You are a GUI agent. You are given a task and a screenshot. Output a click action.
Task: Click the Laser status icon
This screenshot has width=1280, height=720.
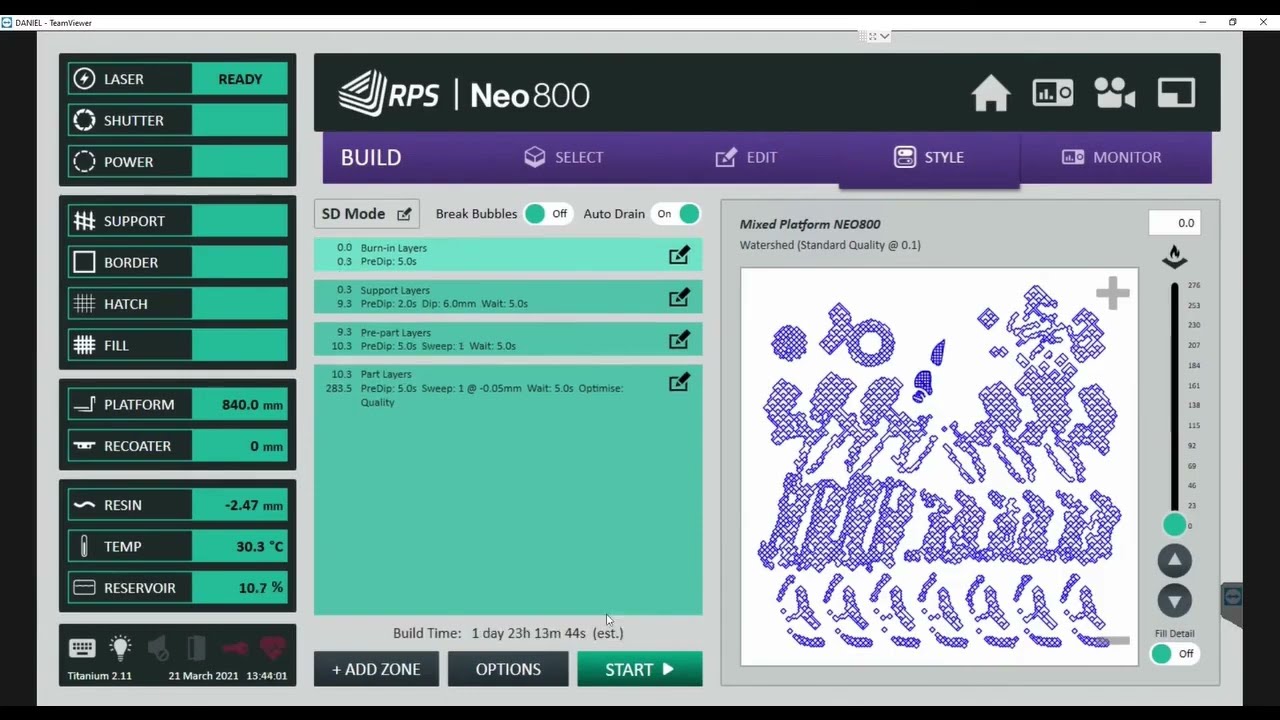click(x=85, y=79)
